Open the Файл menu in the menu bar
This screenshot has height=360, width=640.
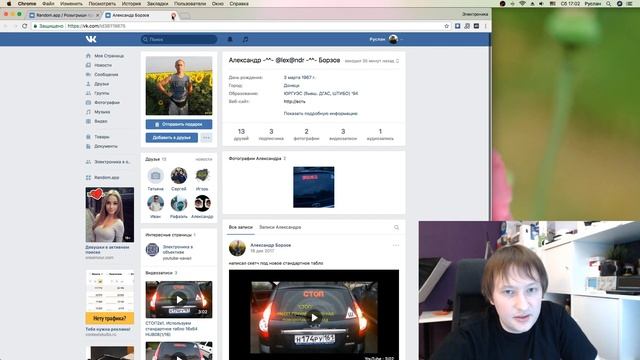pos(48,3)
